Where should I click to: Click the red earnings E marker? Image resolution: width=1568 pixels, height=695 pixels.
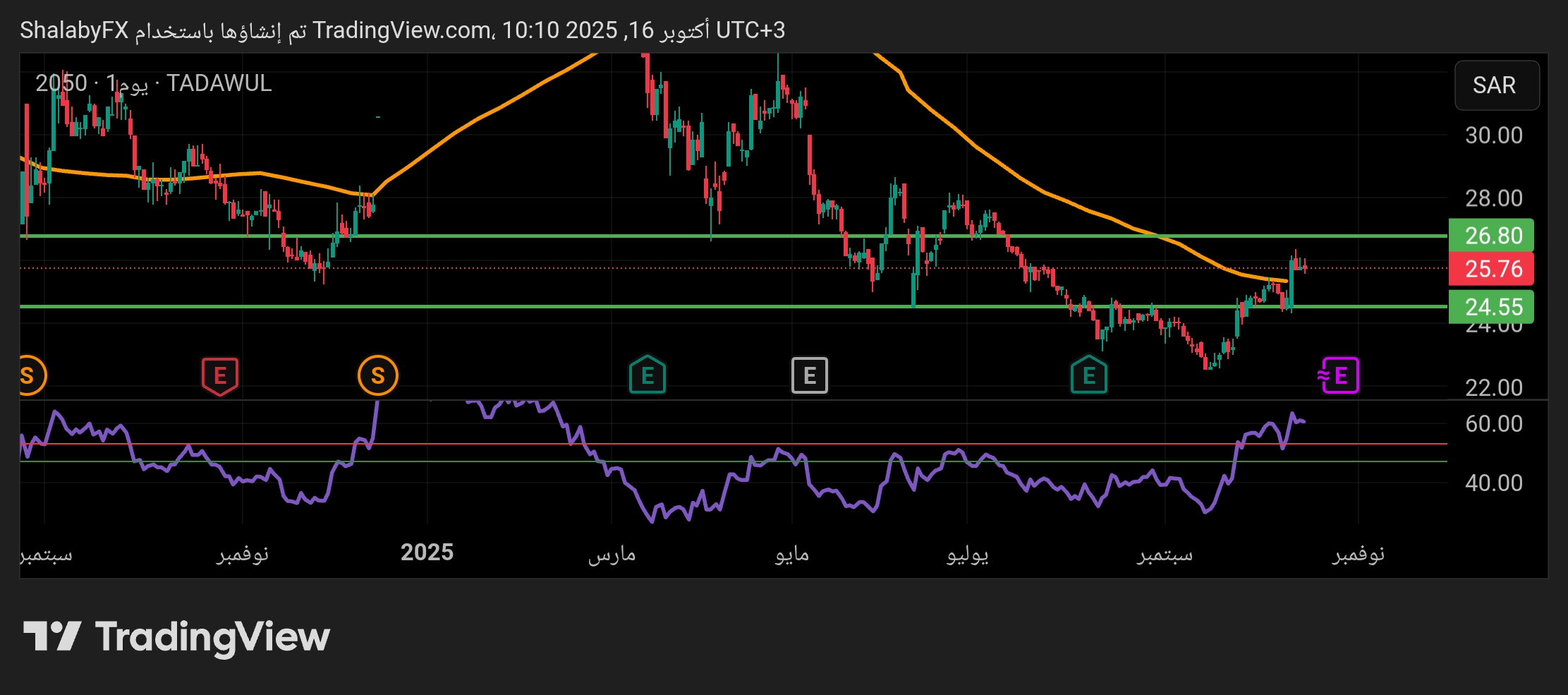pos(220,376)
